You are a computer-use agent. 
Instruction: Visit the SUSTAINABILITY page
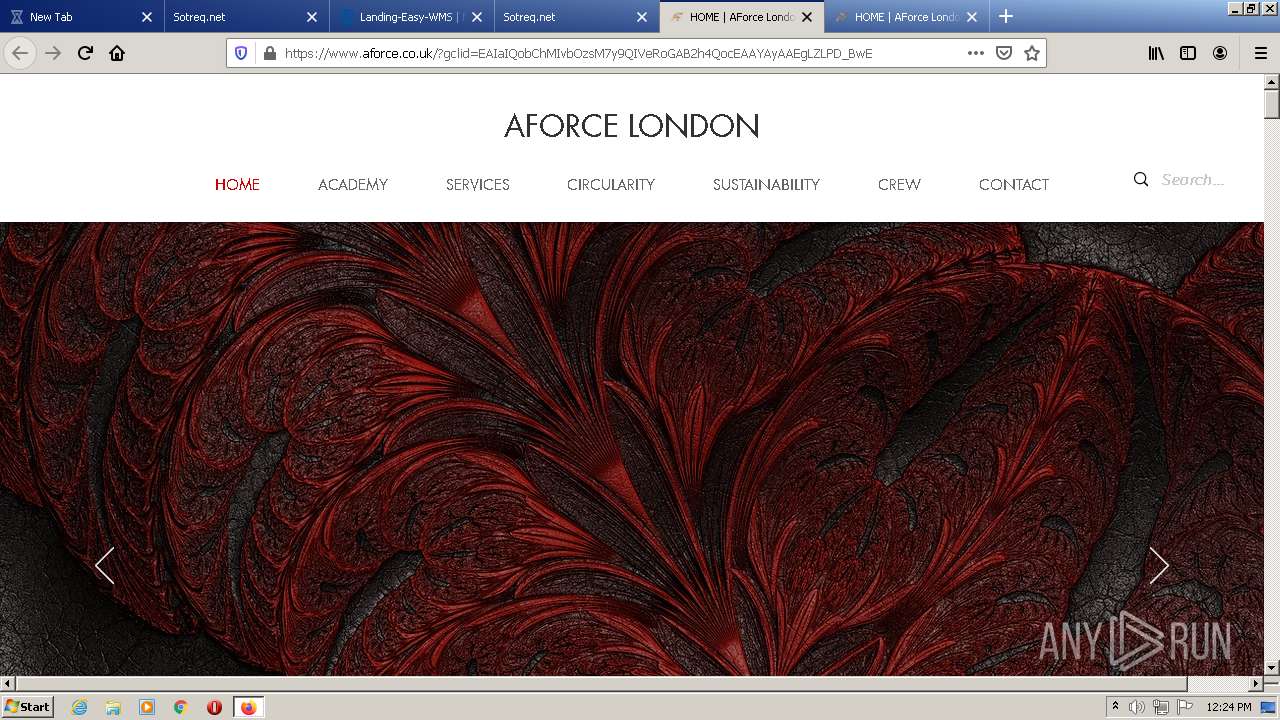pos(766,184)
